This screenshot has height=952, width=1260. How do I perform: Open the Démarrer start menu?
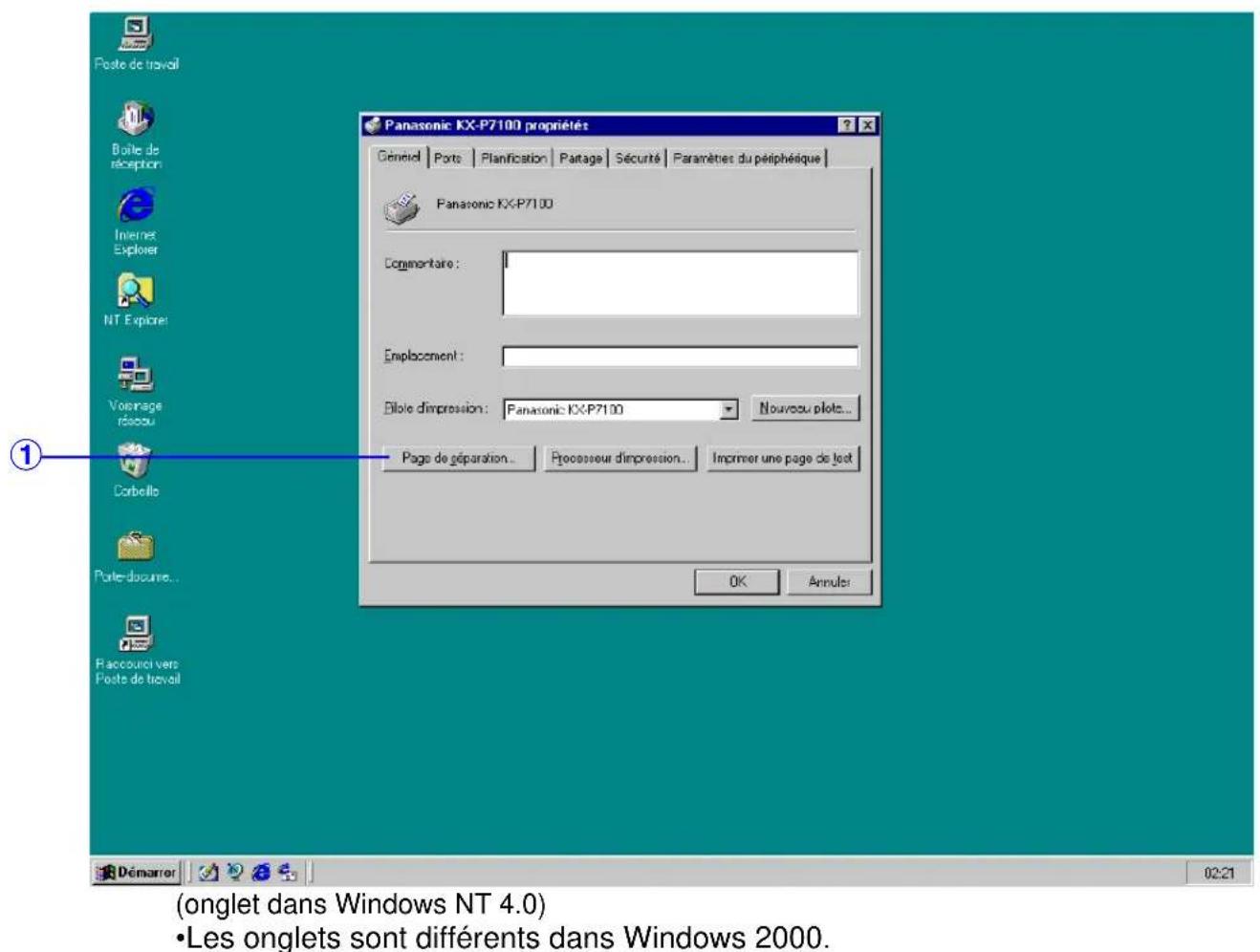click(136, 872)
